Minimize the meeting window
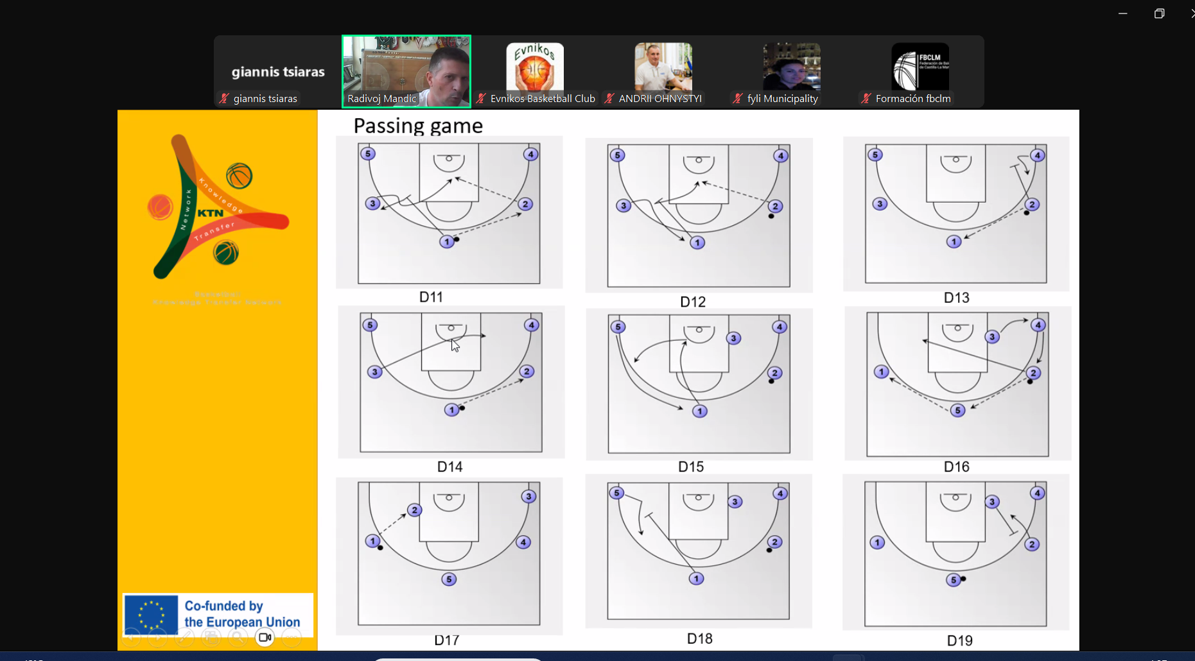 pyautogui.click(x=1122, y=13)
